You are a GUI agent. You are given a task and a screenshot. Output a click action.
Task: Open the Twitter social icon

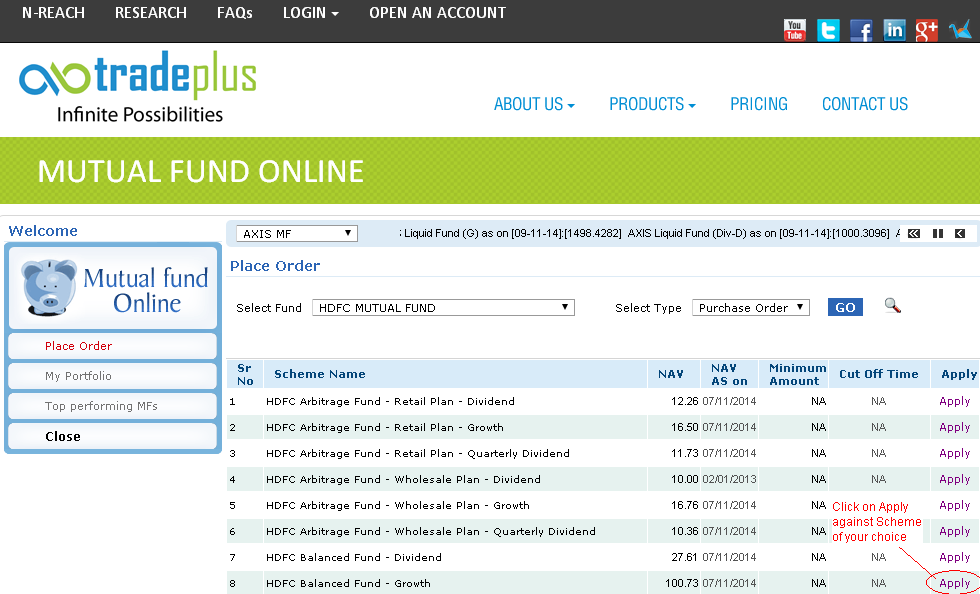[828, 30]
